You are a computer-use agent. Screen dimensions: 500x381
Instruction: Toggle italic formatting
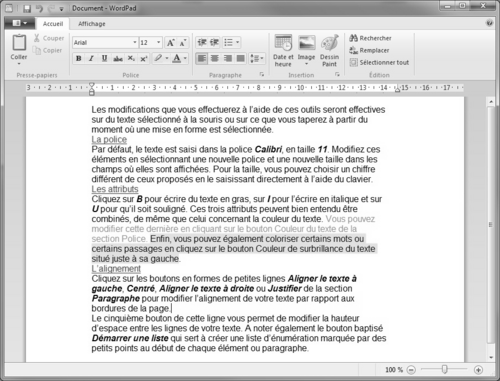(91, 59)
